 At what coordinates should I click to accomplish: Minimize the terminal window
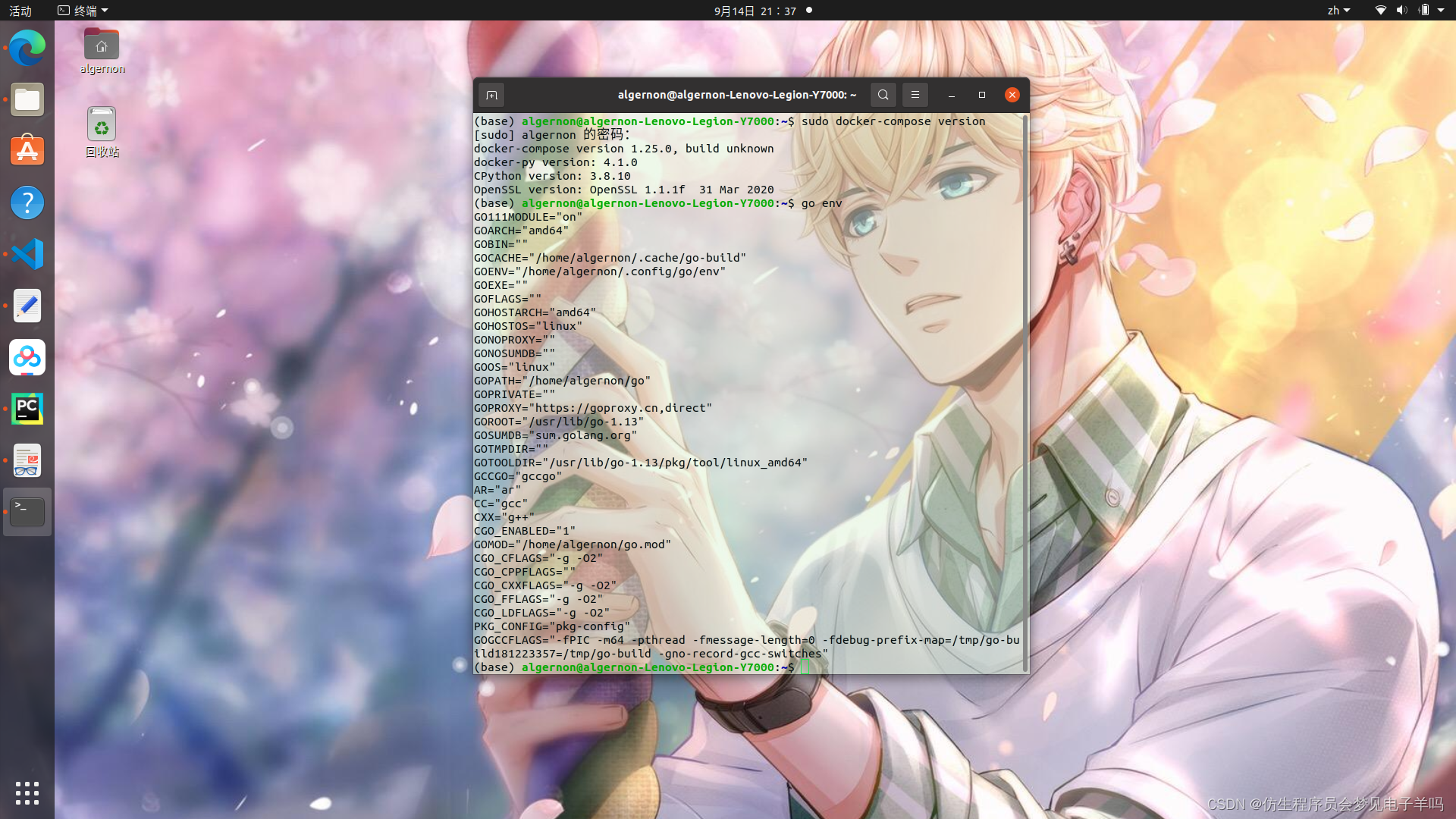click(951, 95)
